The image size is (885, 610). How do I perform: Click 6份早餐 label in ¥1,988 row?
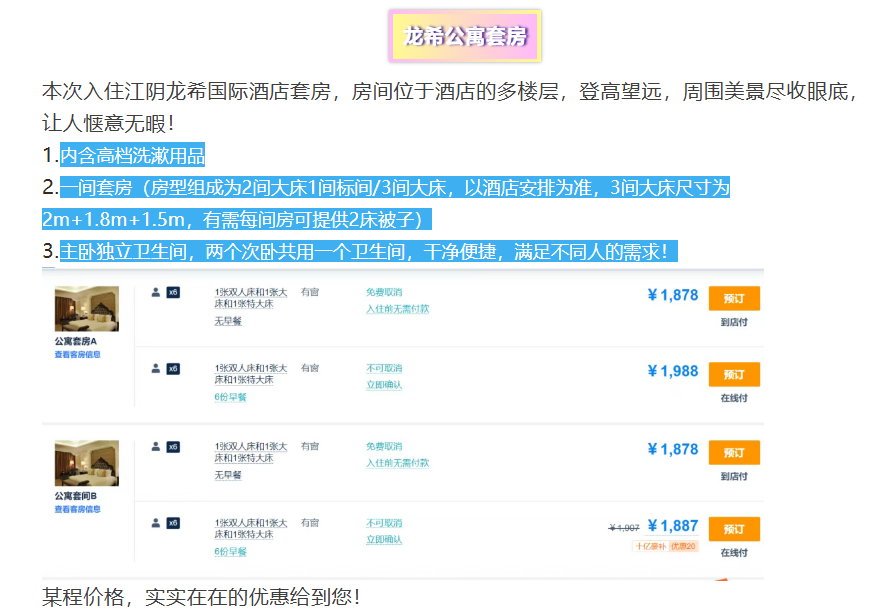point(230,397)
